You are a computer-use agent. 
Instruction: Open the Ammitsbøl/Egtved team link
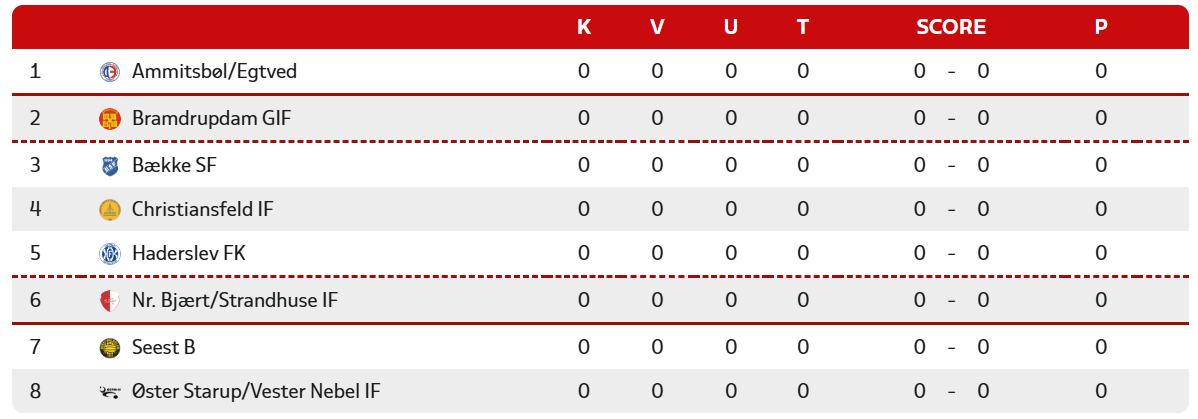coord(215,72)
